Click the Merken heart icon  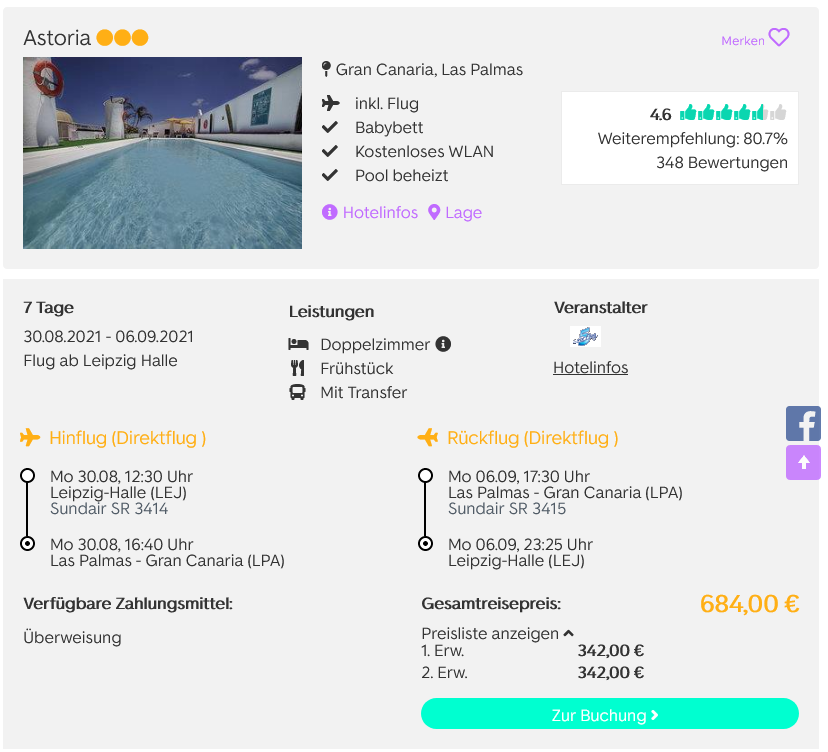778,38
